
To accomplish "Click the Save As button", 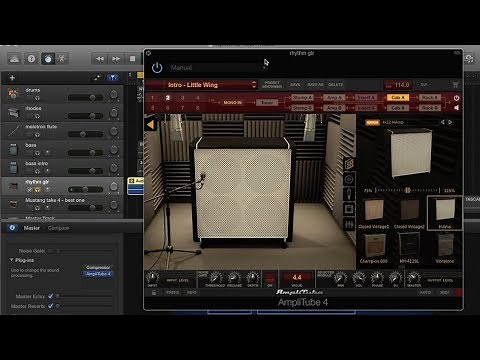I will click(x=315, y=85).
